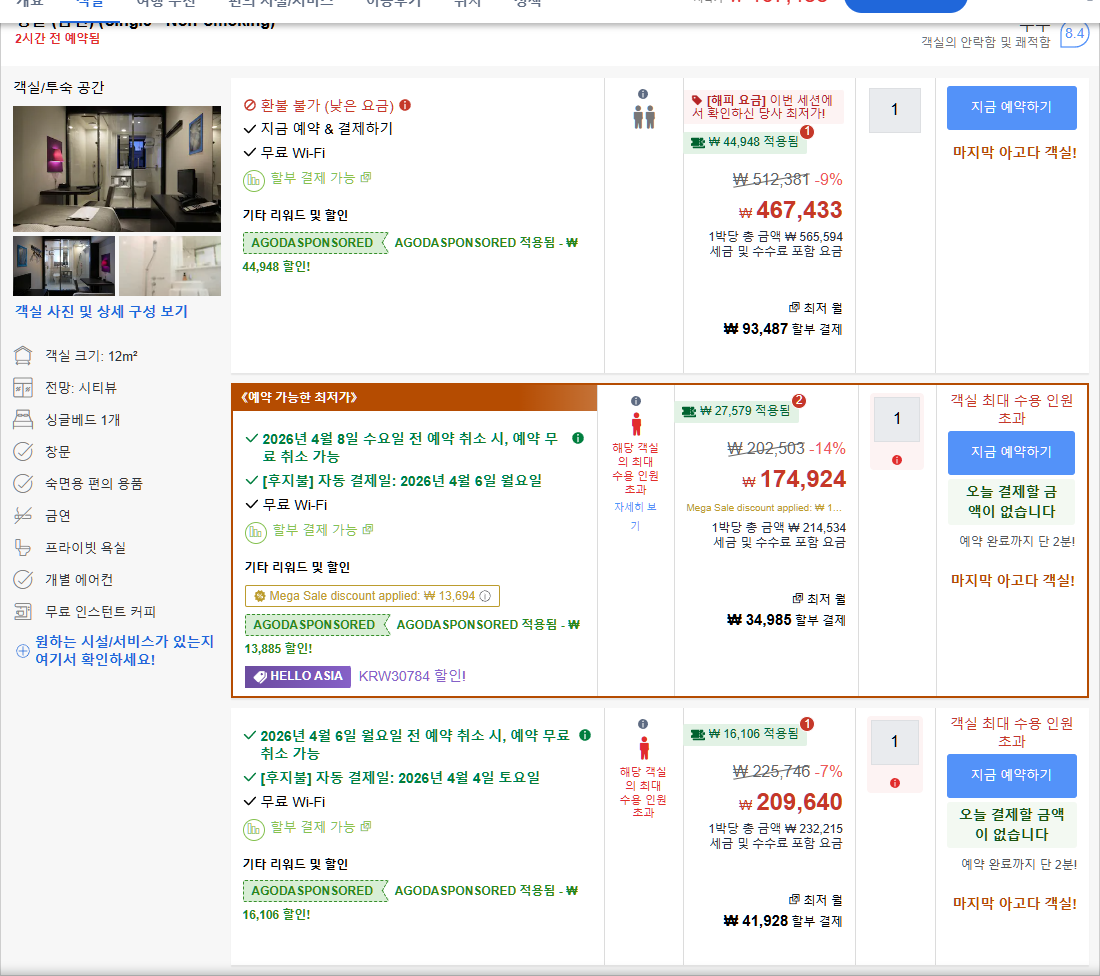Book the ₩467,433 non-refundable room now

1011,107
